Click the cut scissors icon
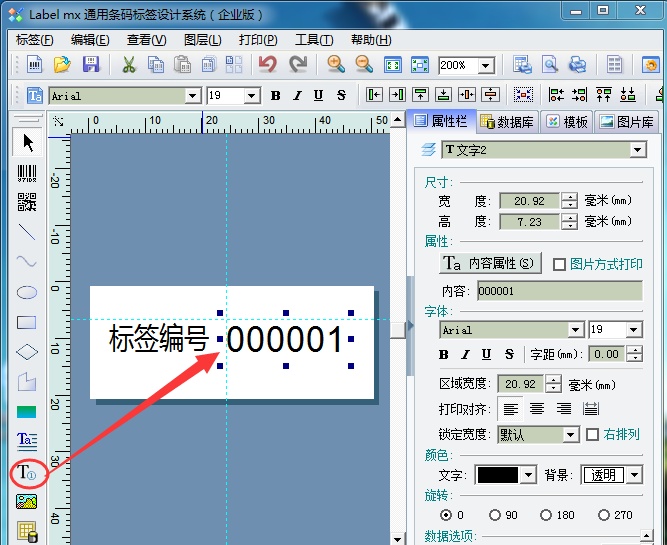The height and width of the screenshot is (545, 667). [128, 65]
